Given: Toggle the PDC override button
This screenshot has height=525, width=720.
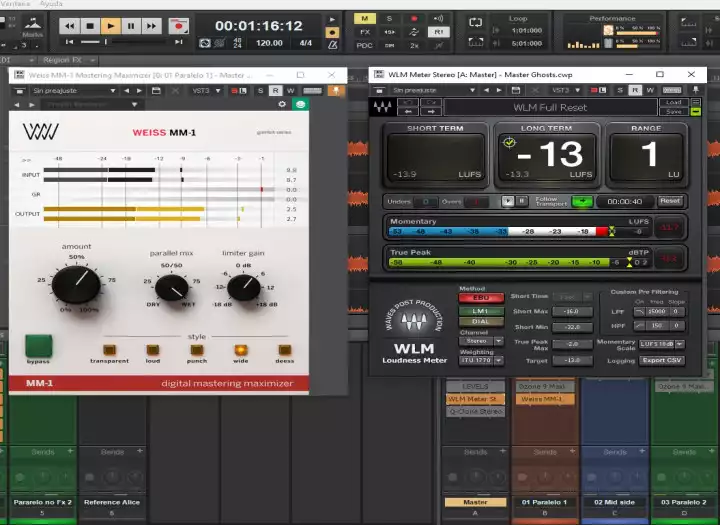Looking at the screenshot, I should pos(365,45).
